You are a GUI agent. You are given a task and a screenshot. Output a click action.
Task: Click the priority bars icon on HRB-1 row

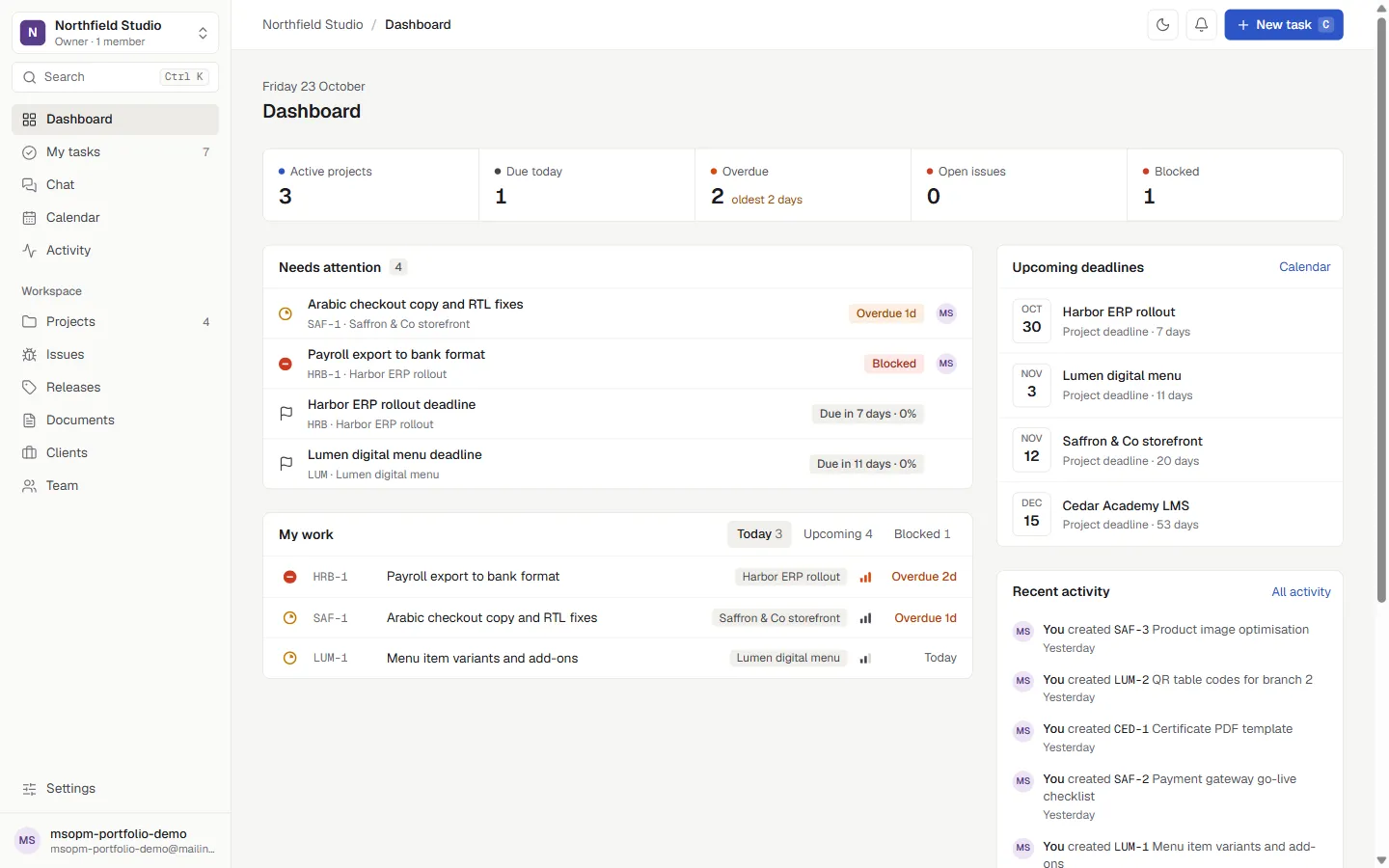click(x=865, y=577)
